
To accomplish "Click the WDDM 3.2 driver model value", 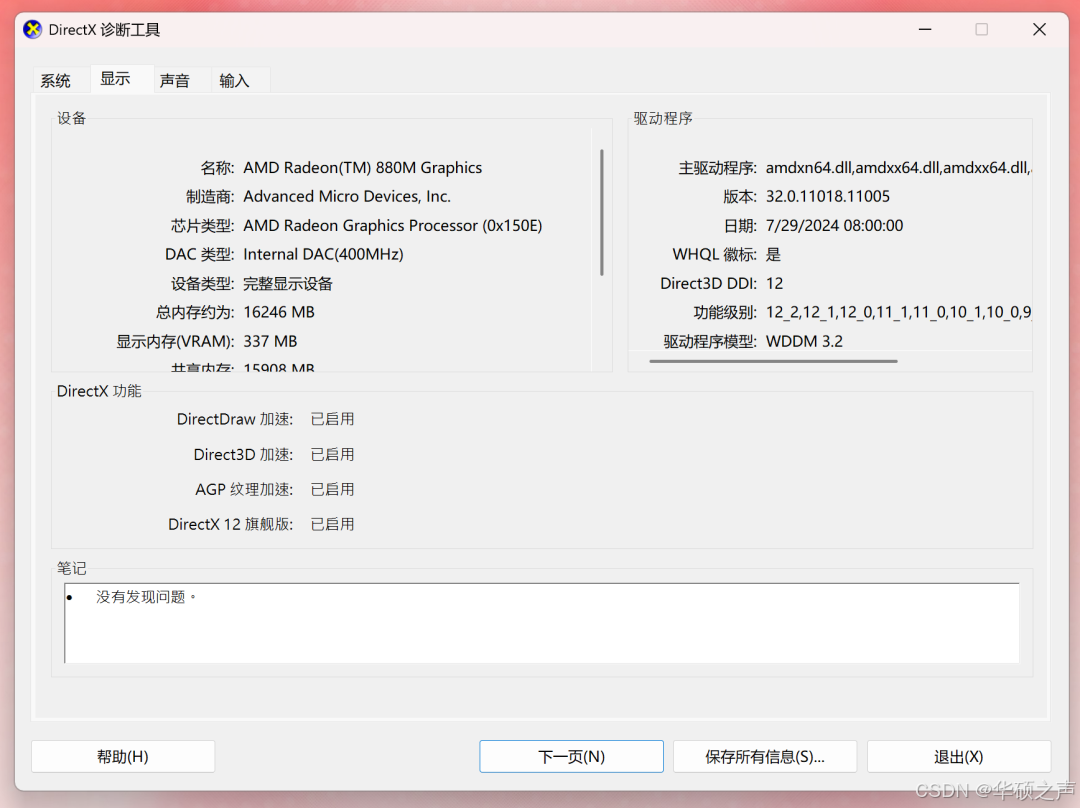I will 804,342.
